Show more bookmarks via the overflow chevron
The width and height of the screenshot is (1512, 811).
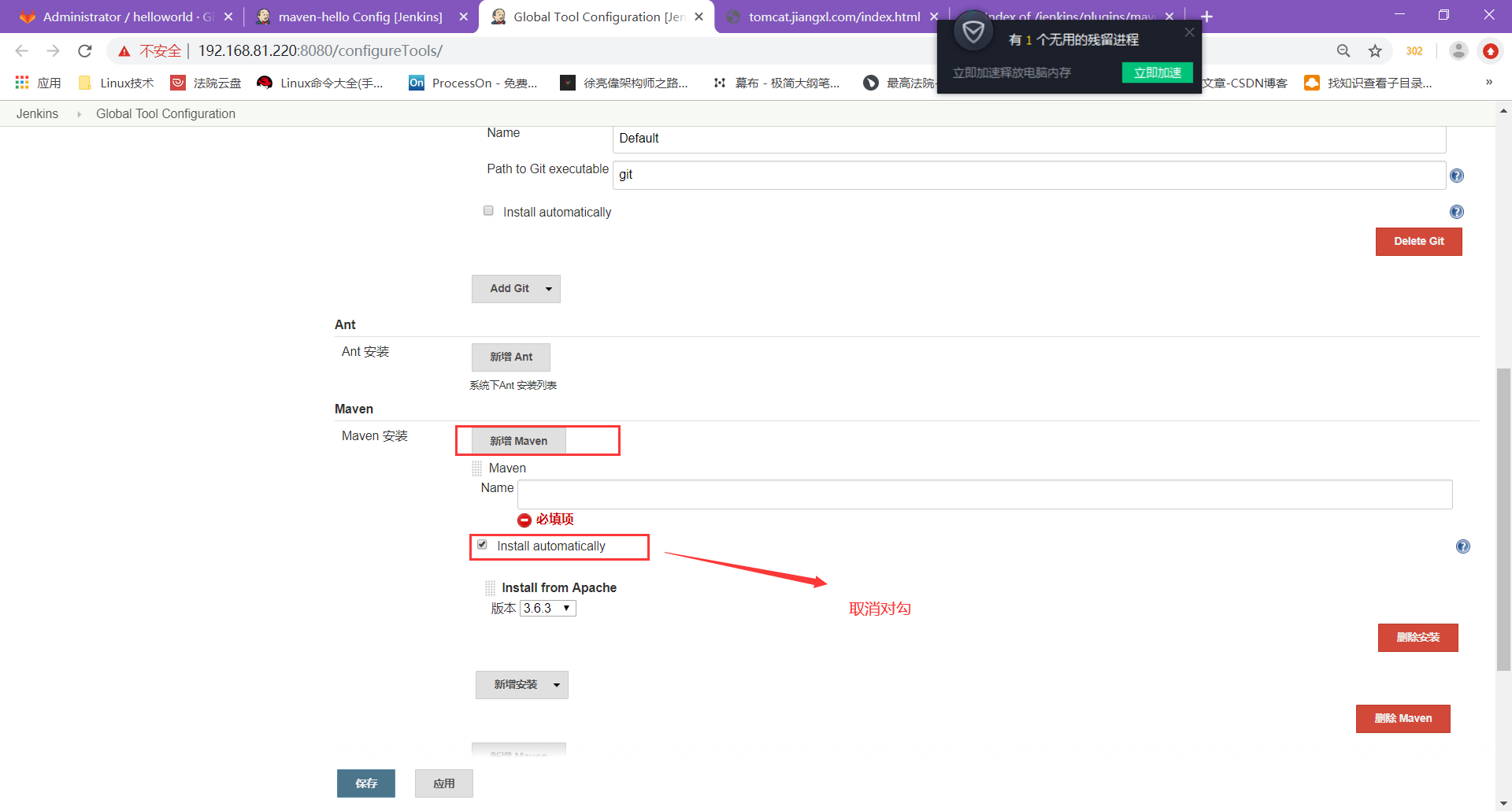[x=1488, y=82]
